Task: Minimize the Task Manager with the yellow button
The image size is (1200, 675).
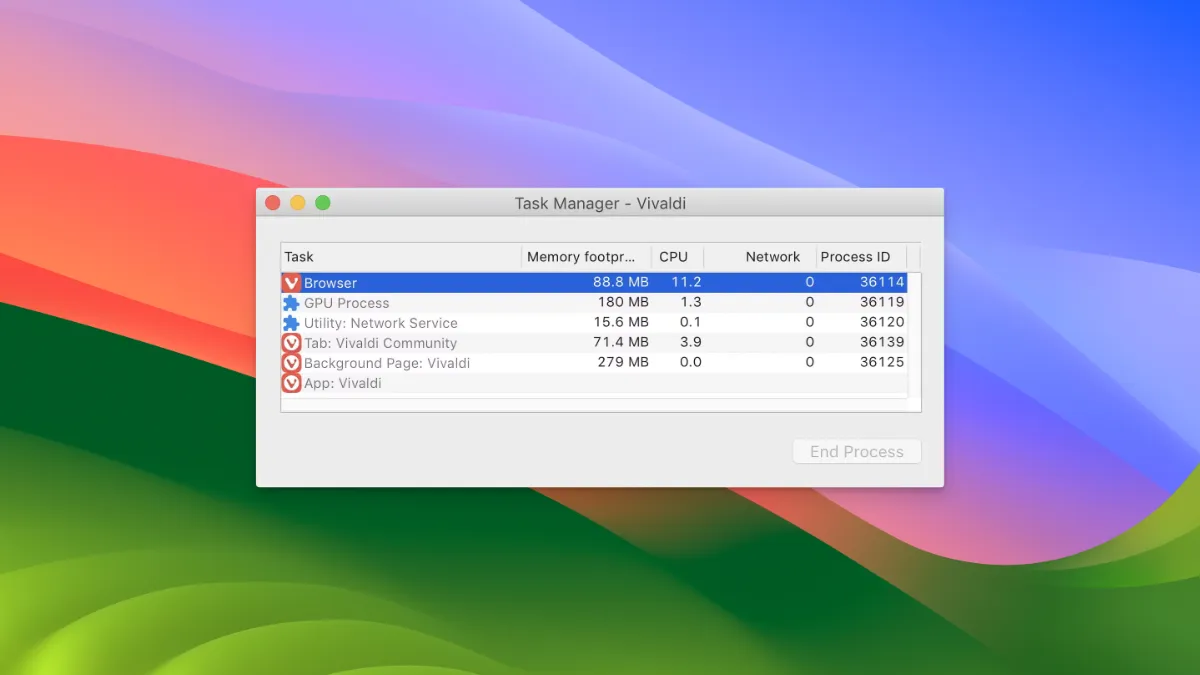Action: pyautogui.click(x=297, y=203)
